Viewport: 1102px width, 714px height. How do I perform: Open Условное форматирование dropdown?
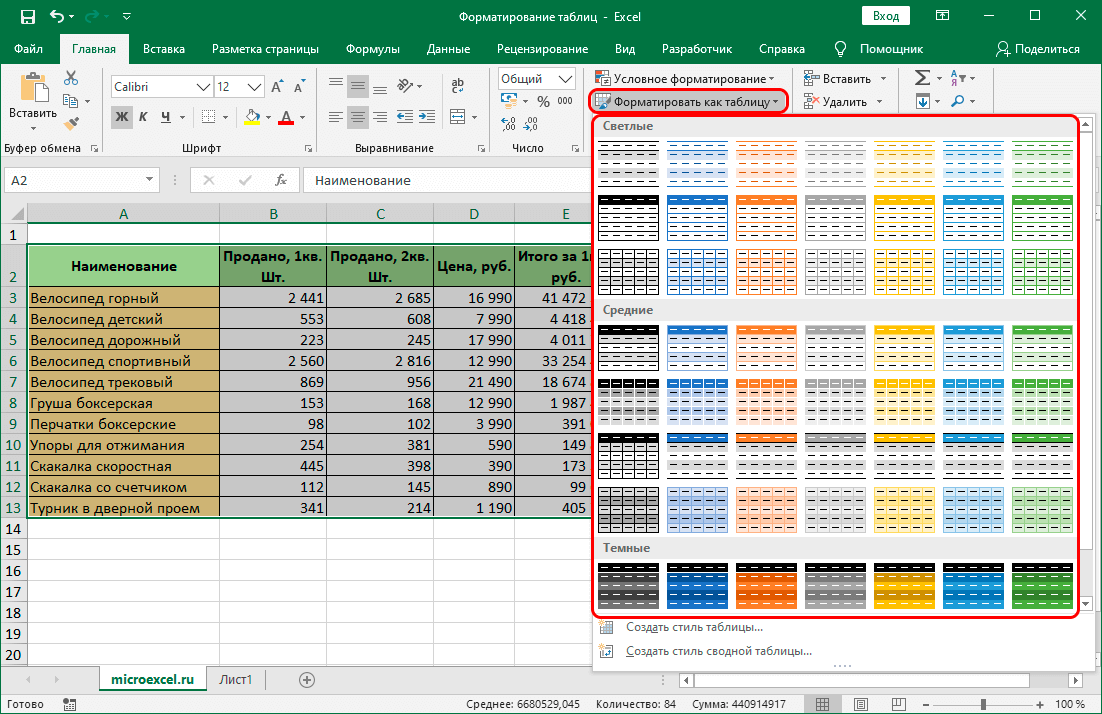(684, 78)
